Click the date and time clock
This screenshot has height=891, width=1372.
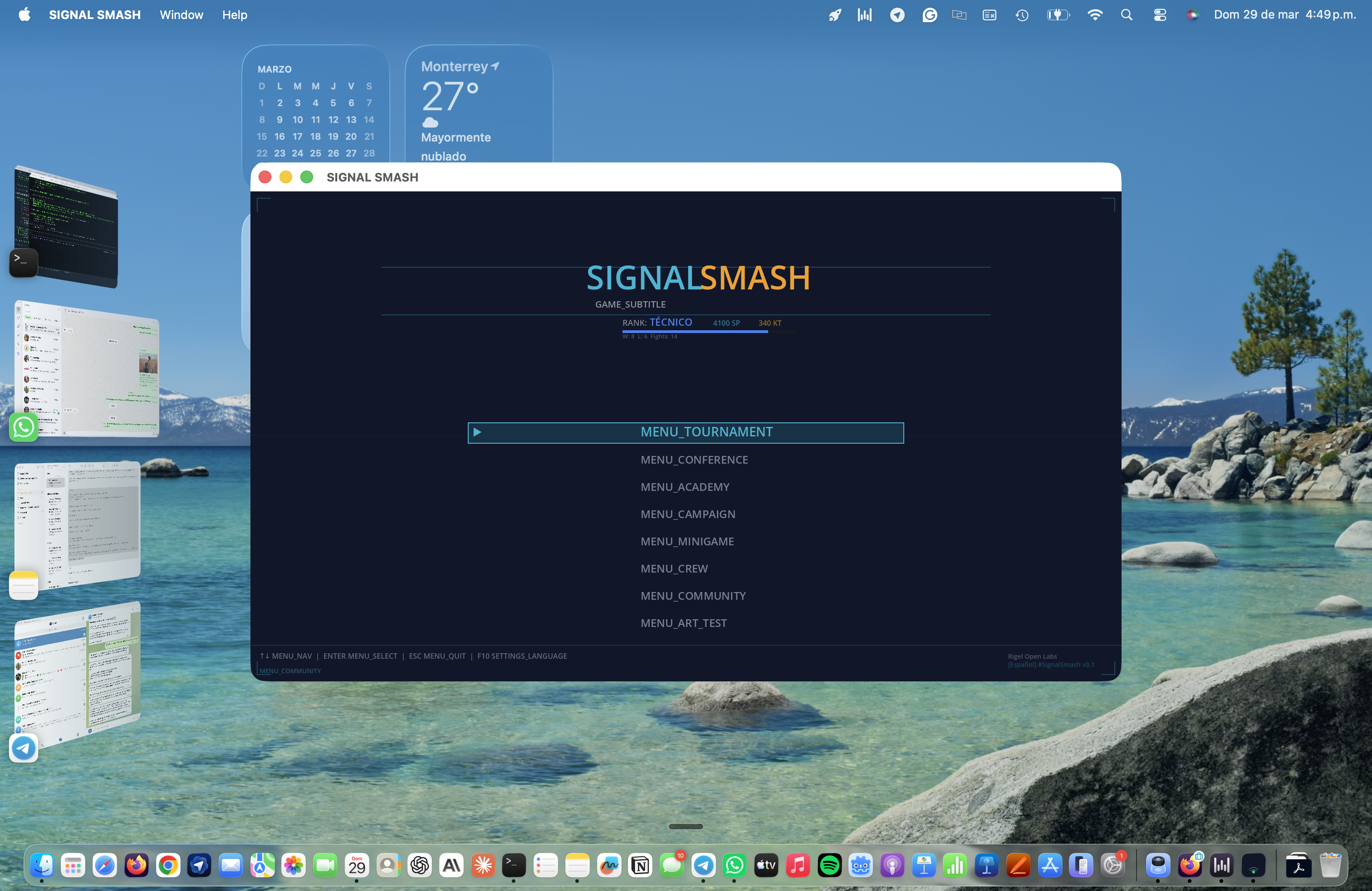pos(1285,15)
